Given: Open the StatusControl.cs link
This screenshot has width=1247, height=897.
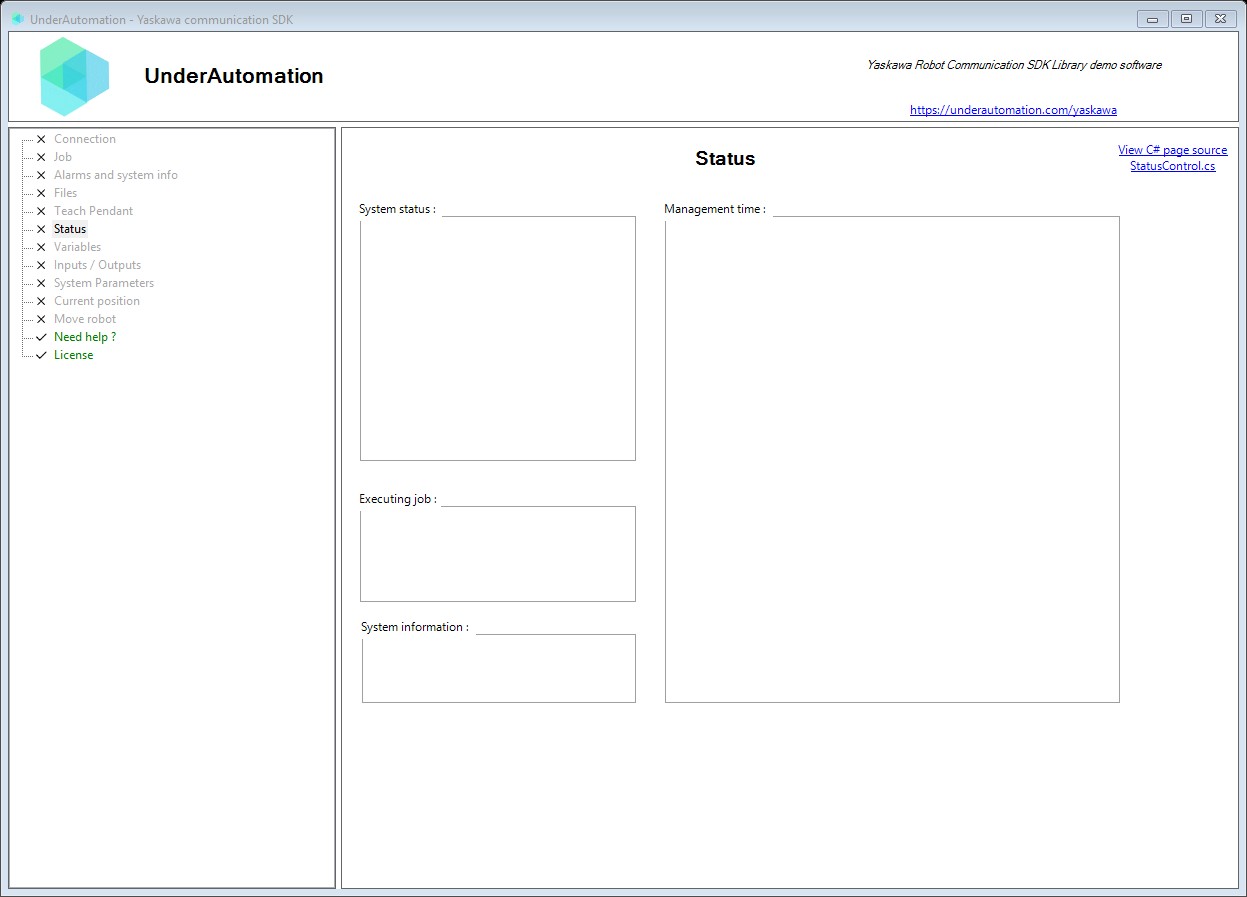Looking at the screenshot, I should (x=1172, y=166).
